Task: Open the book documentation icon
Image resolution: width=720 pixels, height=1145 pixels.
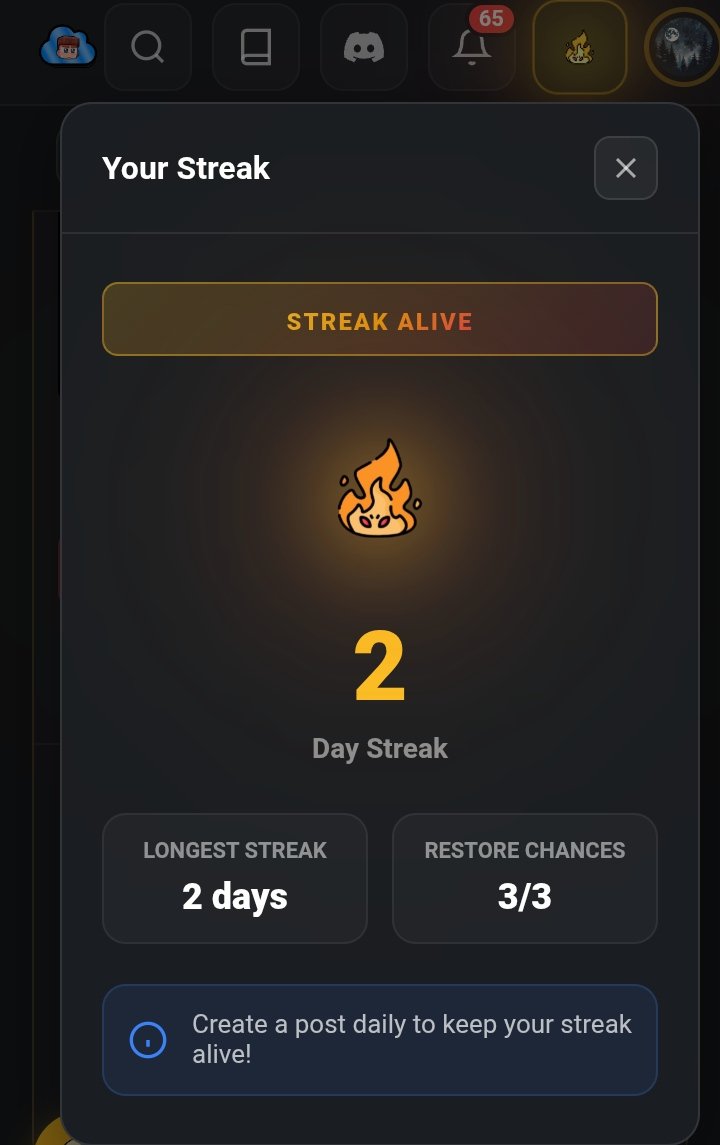Action: 256,47
